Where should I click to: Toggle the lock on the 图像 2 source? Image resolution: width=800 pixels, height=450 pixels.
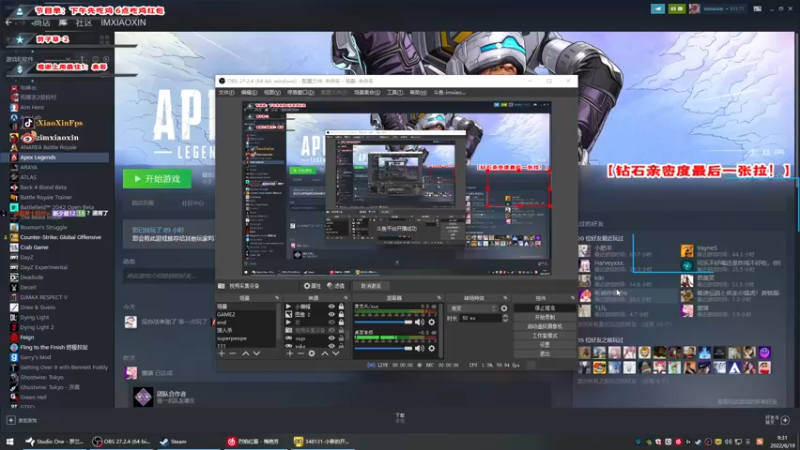(341, 314)
